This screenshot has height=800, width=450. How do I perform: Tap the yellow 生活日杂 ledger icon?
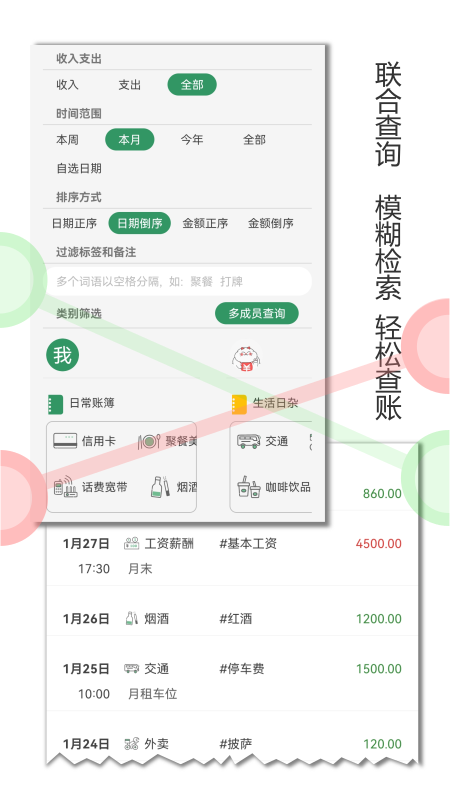coord(239,404)
